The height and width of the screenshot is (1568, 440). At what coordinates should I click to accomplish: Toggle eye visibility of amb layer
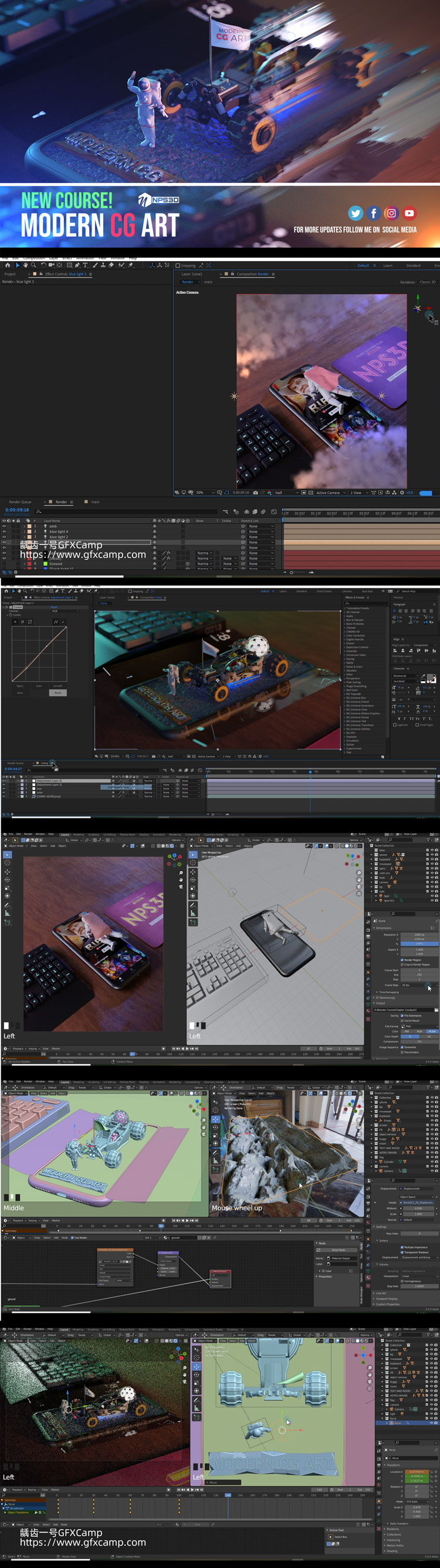(4, 526)
